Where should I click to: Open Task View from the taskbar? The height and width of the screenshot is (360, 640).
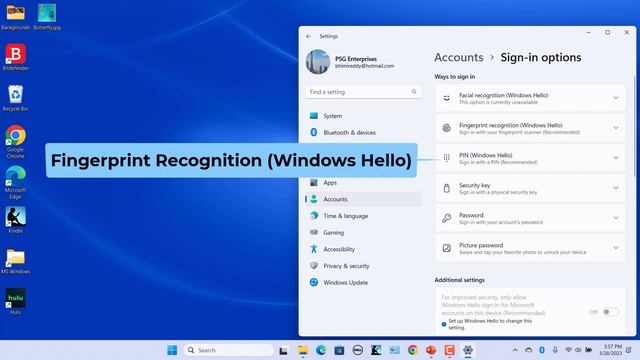pyautogui.click(x=283, y=350)
